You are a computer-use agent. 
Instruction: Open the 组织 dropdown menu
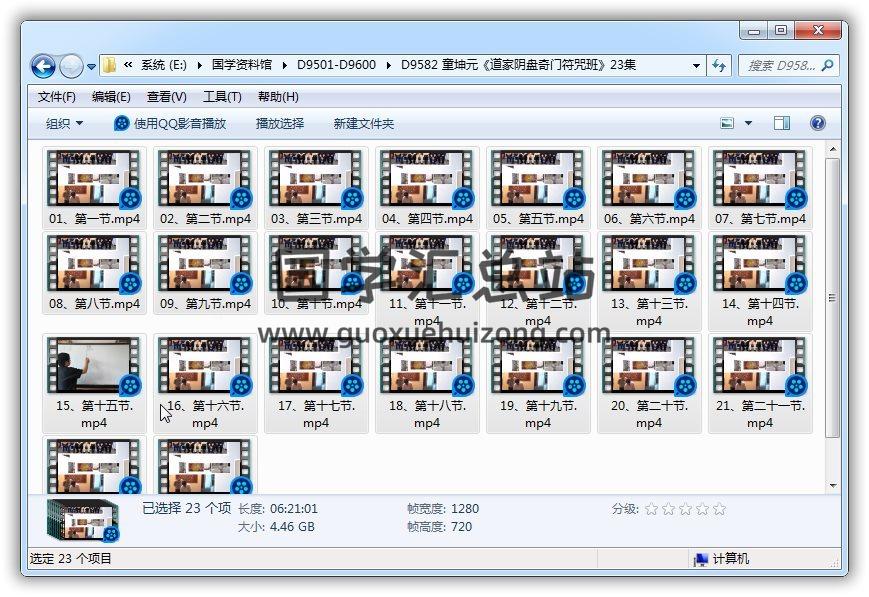[64, 123]
